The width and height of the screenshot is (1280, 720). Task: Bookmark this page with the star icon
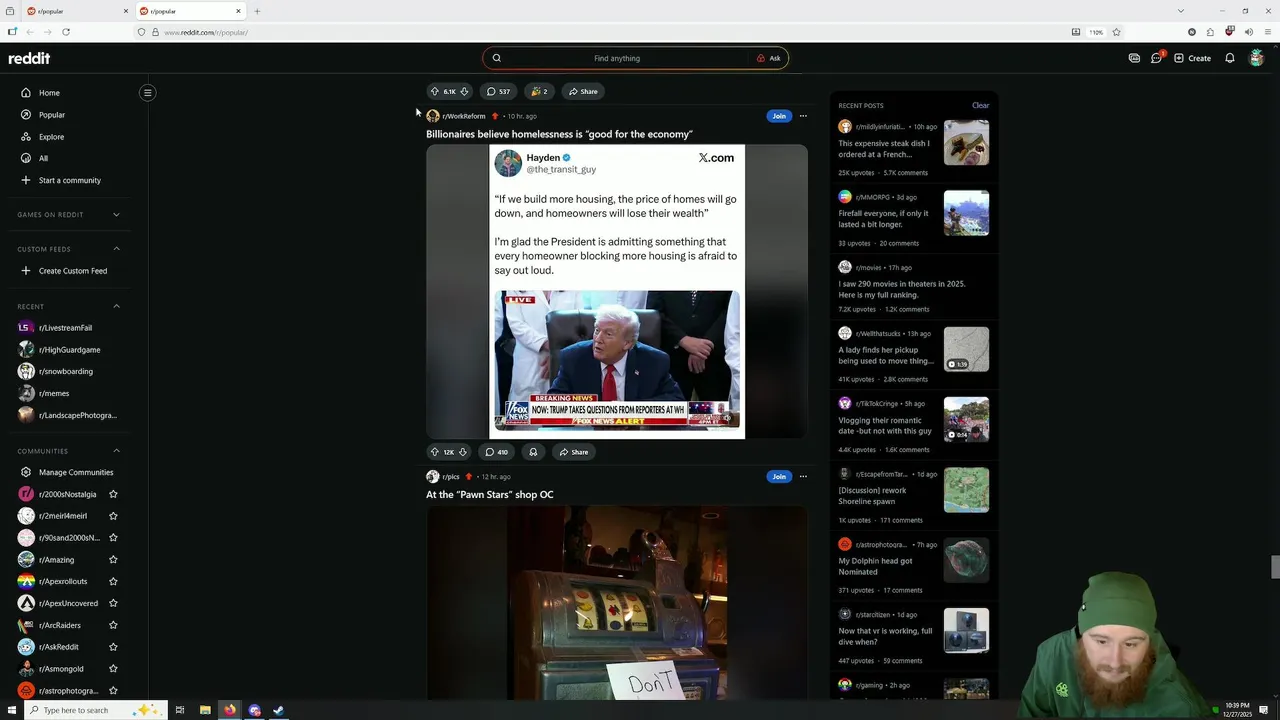click(1116, 32)
